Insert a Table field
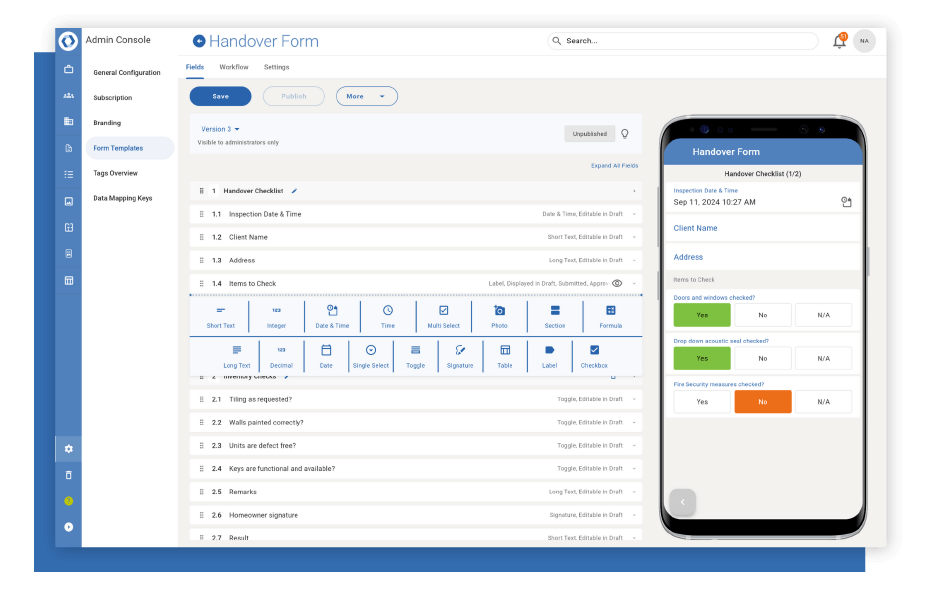 505,356
